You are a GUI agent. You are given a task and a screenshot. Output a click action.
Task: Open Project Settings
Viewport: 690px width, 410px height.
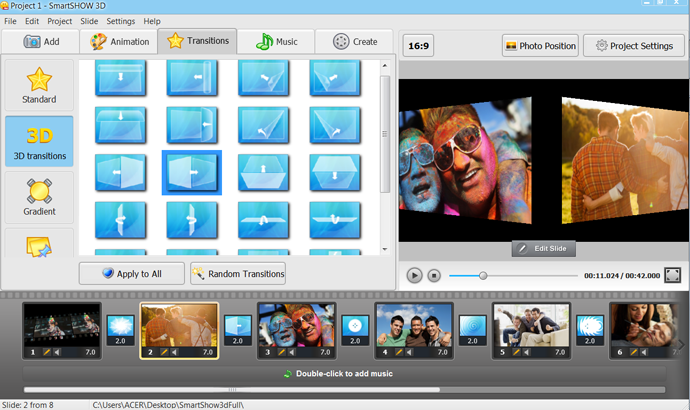pos(634,46)
